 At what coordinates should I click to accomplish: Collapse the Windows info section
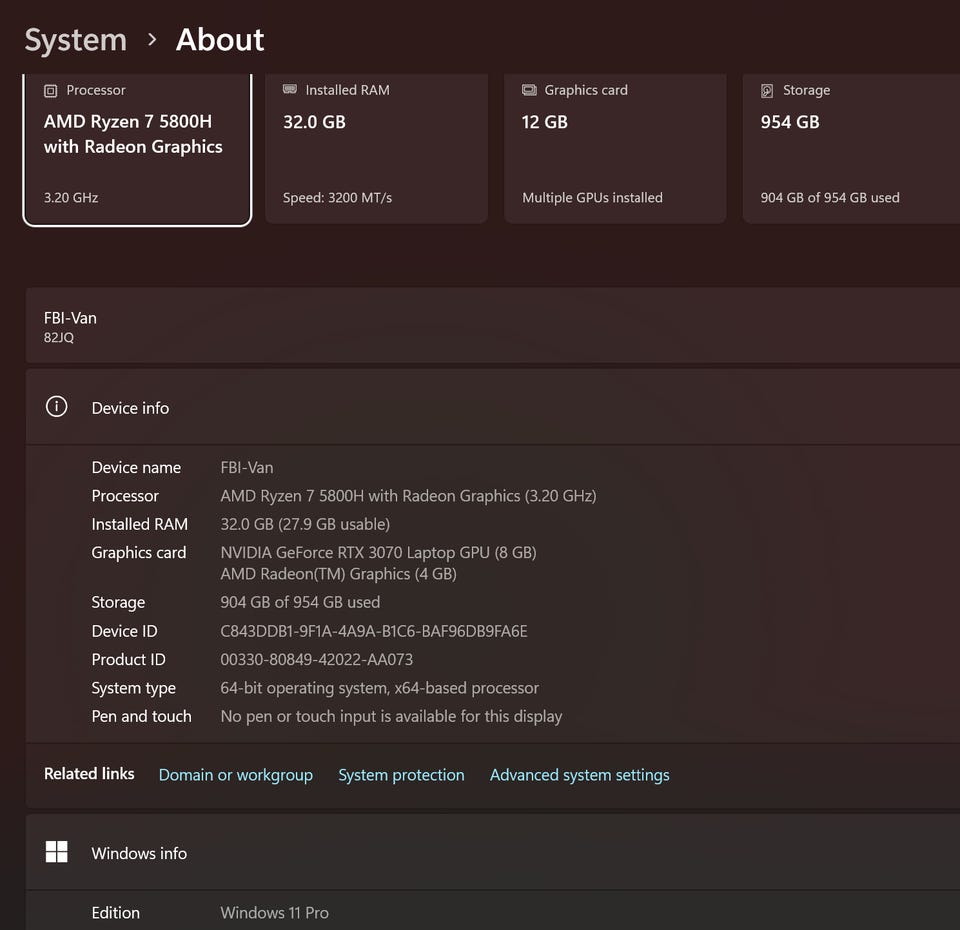(x=493, y=852)
